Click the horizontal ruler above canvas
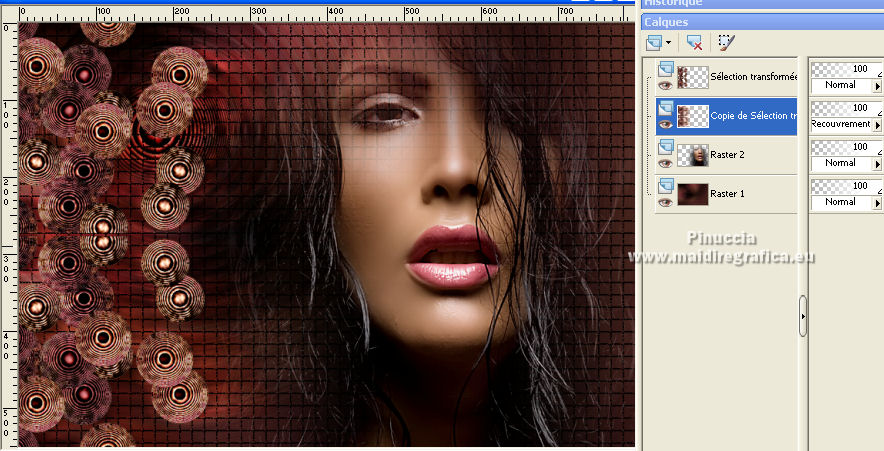Image resolution: width=884 pixels, height=451 pixels. coord(327,14)
